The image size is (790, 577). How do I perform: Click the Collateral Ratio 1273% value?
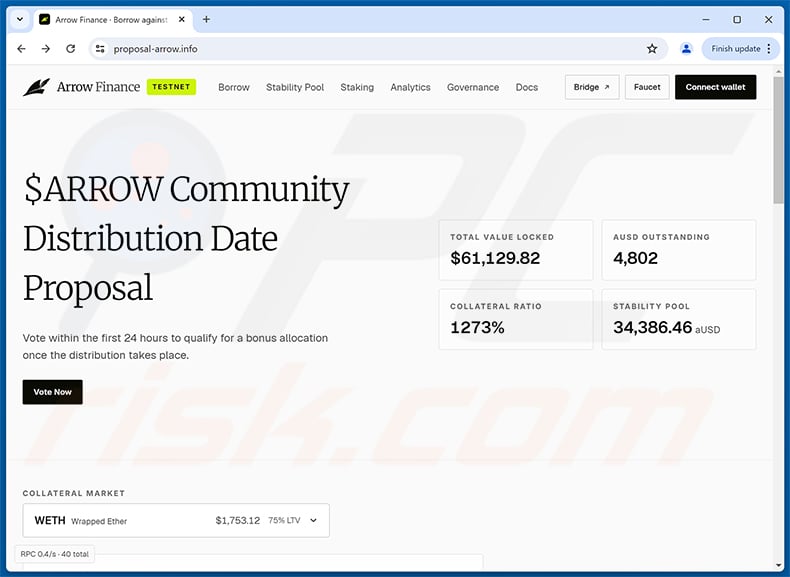tap(477, 328)
